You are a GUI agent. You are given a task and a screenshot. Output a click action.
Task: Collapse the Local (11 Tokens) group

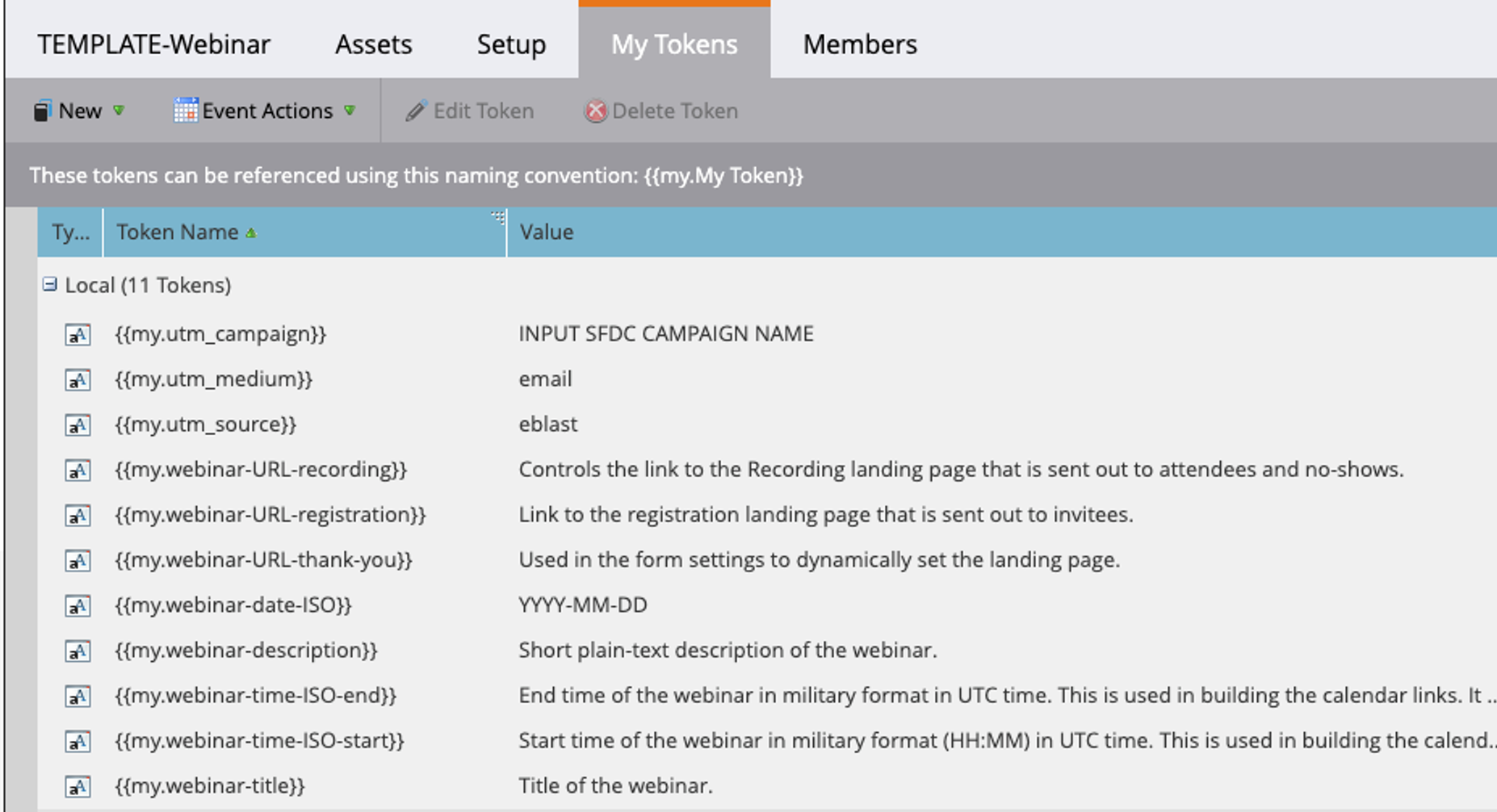coord(50,285)
